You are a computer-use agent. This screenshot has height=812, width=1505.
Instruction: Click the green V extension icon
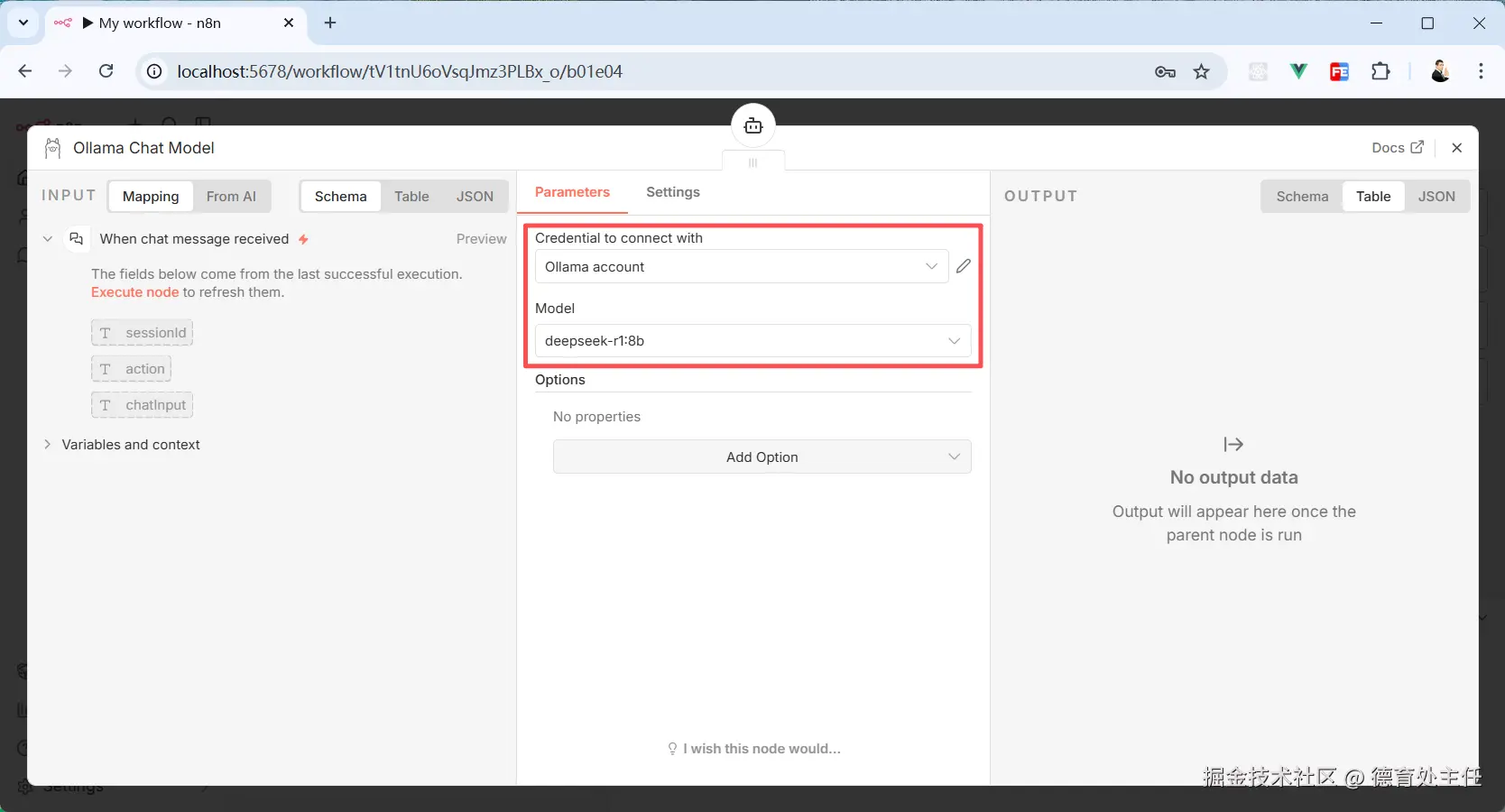[x=1298, y=72]
